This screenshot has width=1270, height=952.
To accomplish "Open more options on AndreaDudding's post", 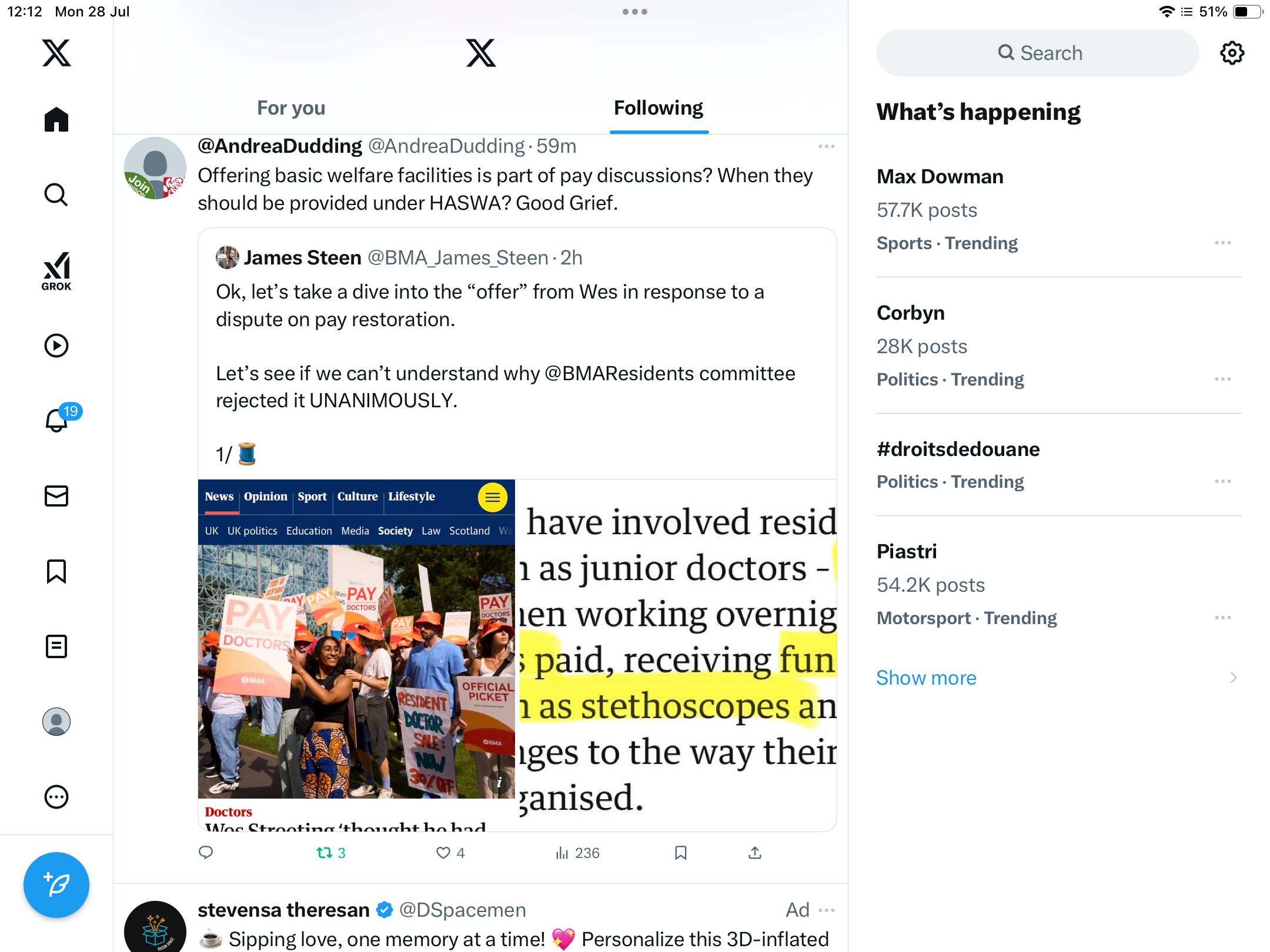I will (826, 146).
